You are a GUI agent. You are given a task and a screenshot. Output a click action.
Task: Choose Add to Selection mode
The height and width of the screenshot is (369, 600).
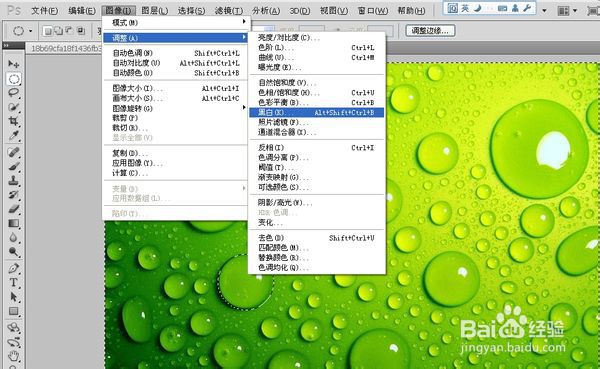point(58,31)
